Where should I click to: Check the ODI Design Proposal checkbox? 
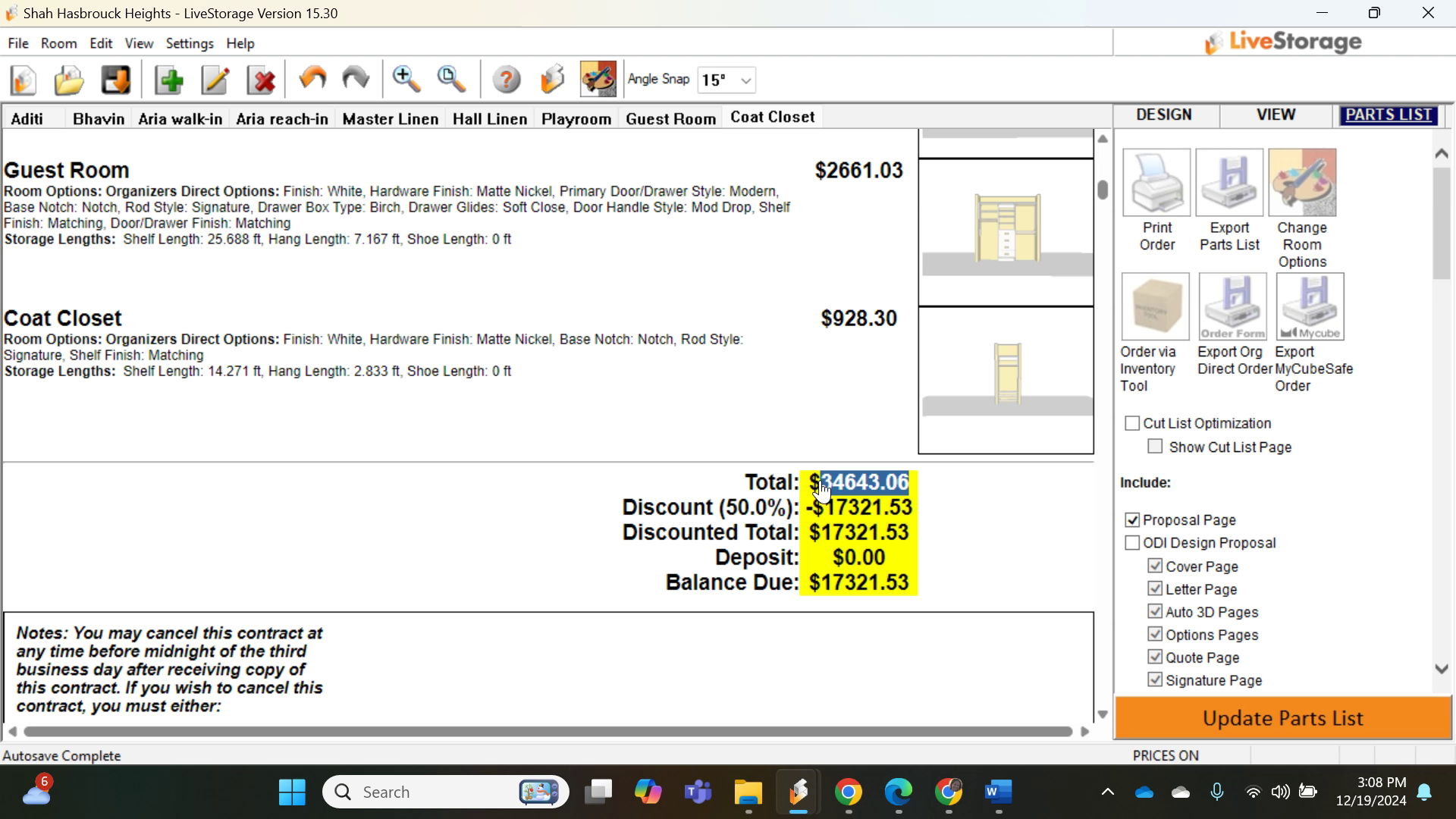click(1132, 543)
